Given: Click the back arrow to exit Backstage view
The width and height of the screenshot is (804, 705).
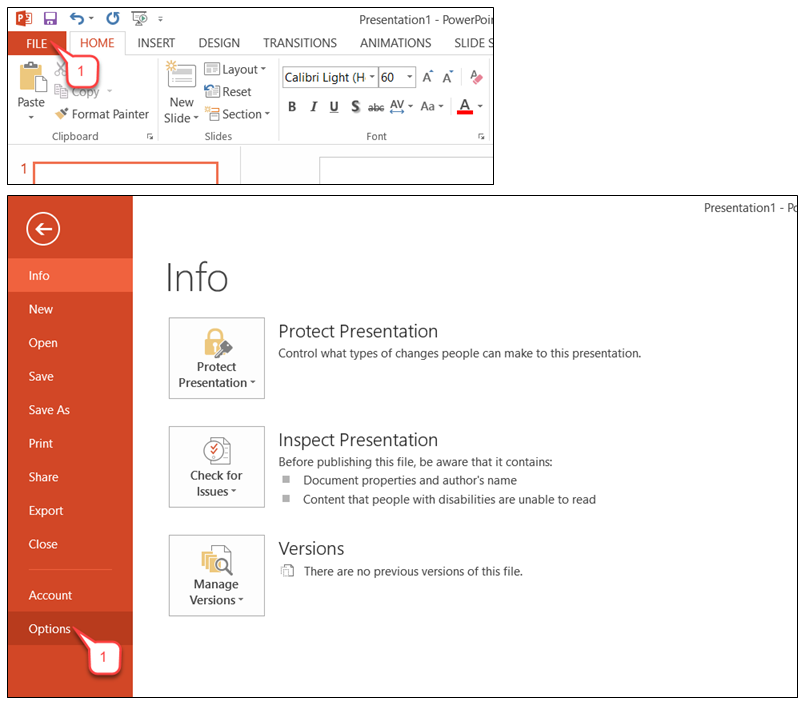Looking at the screenshot, I should coord(41,229).
